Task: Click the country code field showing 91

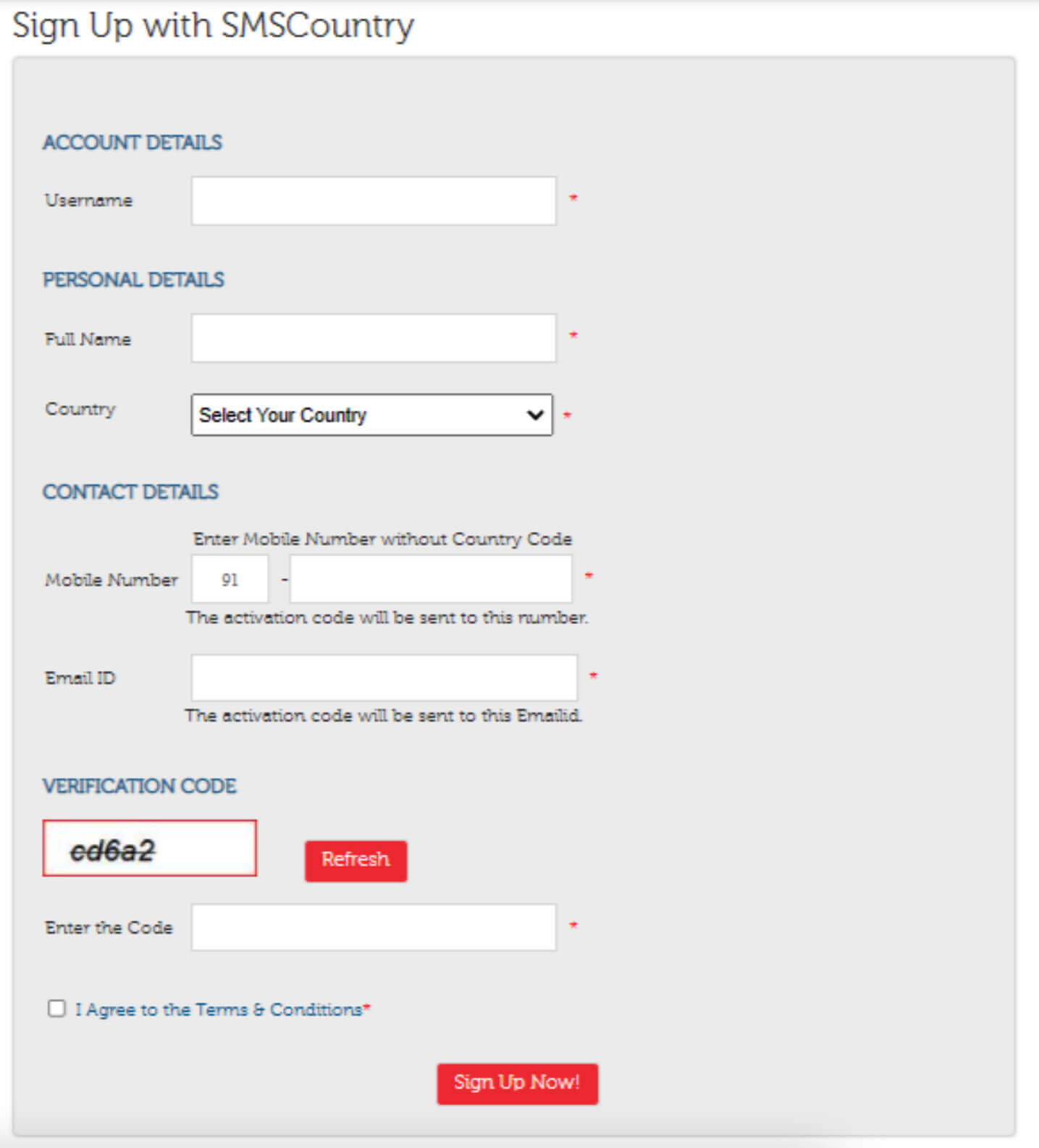Action: coord(230,579)
